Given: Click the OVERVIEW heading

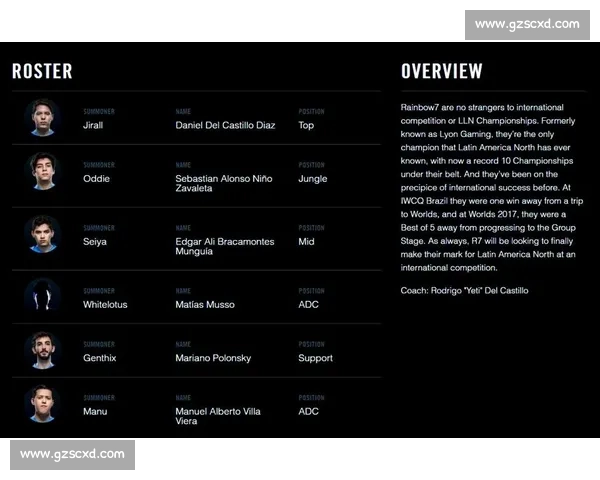Looking at the screenshot, I should coord(441,72).
